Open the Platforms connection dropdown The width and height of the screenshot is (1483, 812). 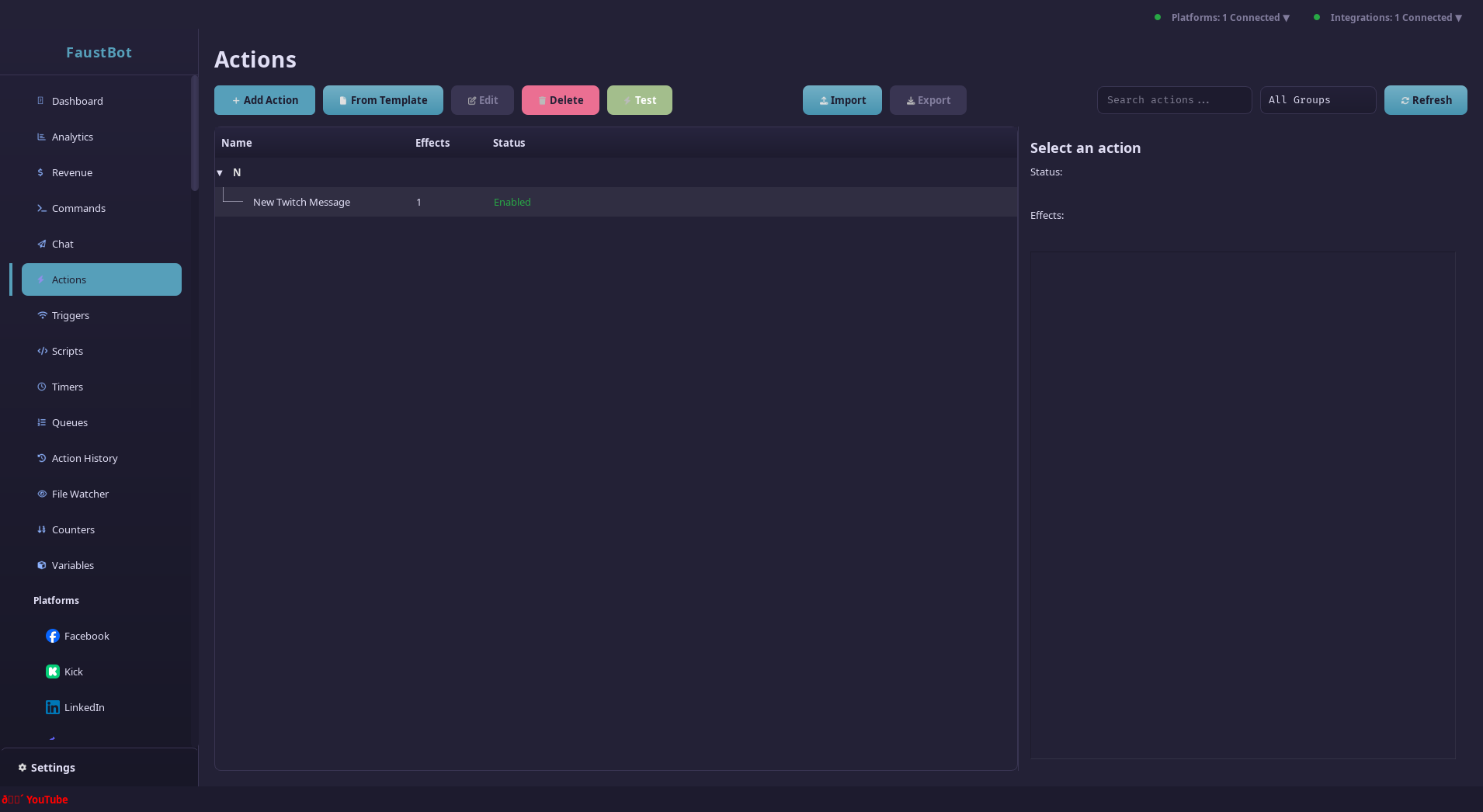click(1228, 17)
